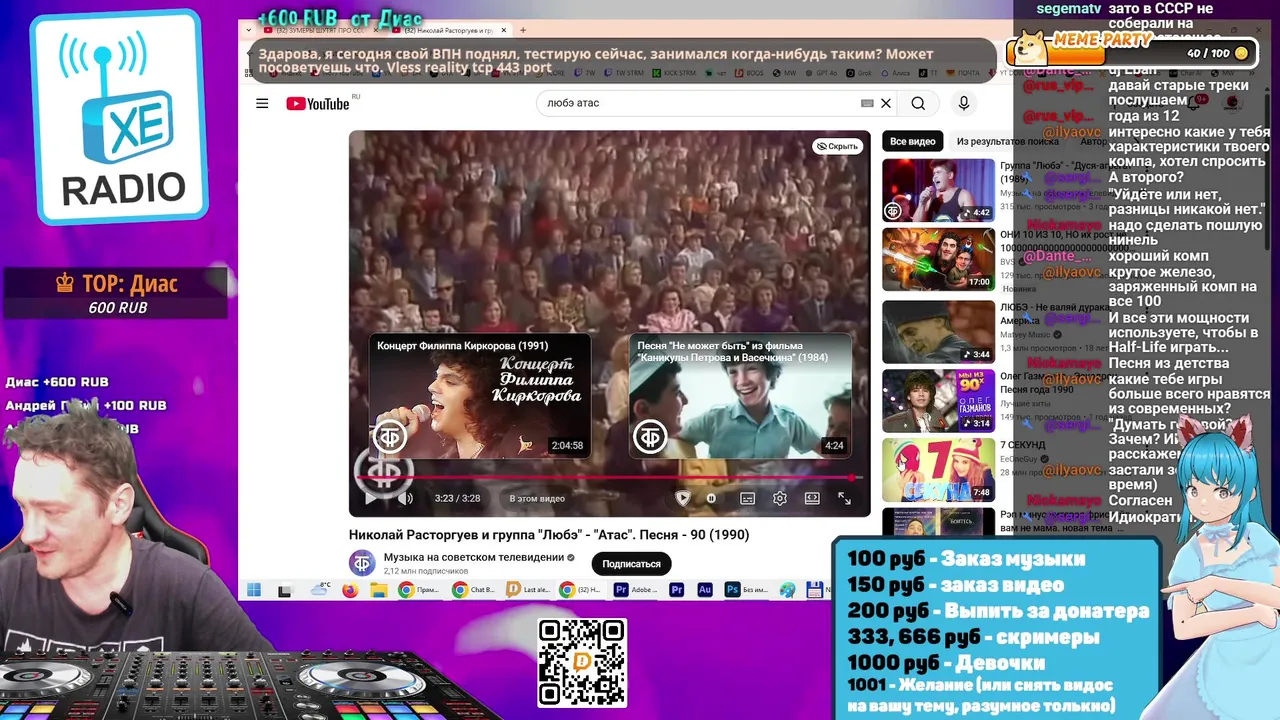Viewport: 1280px width, 720px height.
Task: Open 'Музыка на советском телевидении' channel name
Action: click(x=474, y=557)
